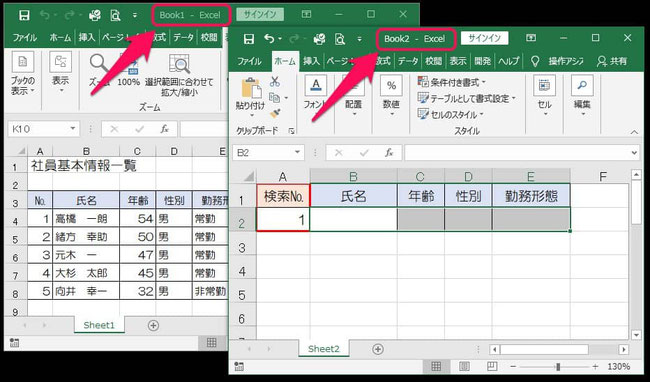Click the vertical scroll down arrow in Book2
The height and width of the screenshot is (382, 650).
click(636, 335)
